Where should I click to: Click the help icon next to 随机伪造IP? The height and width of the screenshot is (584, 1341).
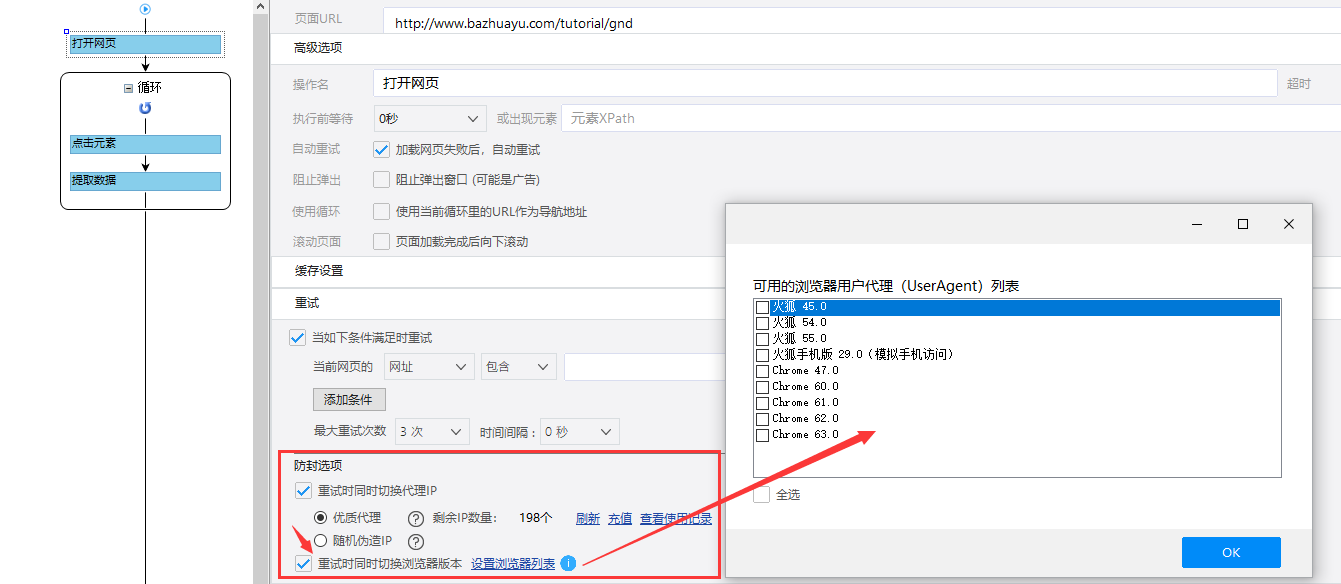(416, 541)
